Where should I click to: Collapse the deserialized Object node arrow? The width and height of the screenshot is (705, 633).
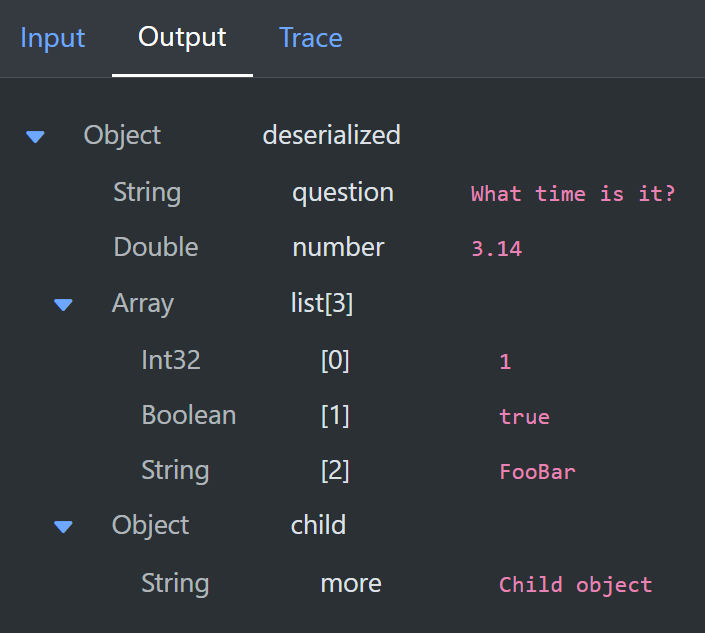36,136
